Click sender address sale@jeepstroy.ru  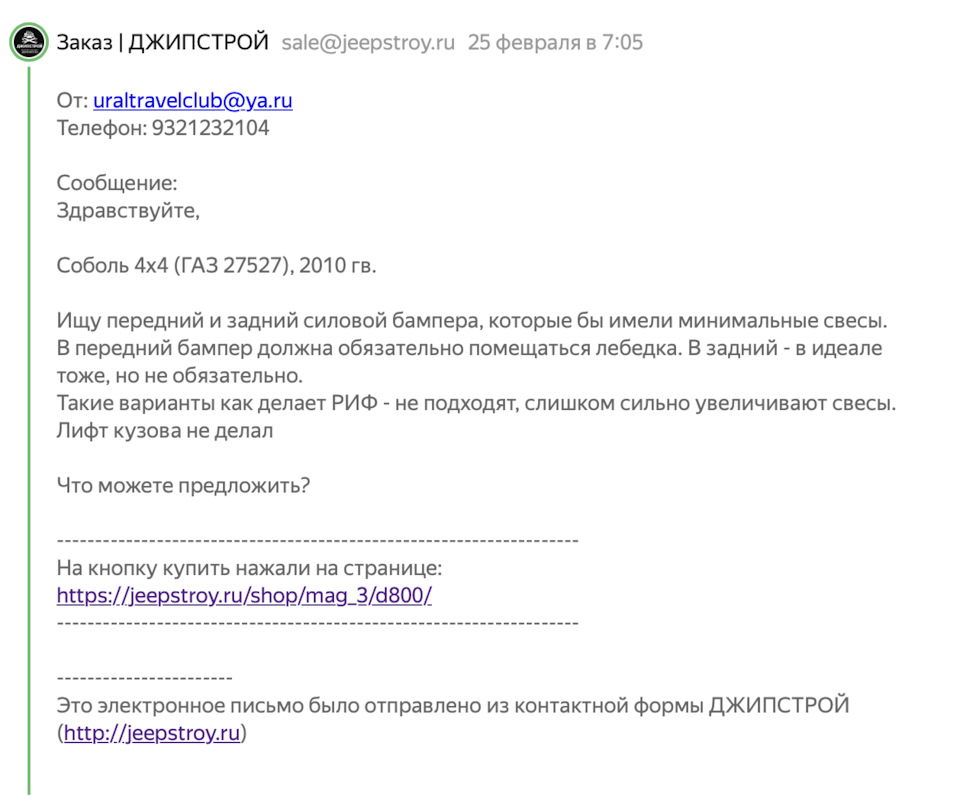tap(368, 42)
